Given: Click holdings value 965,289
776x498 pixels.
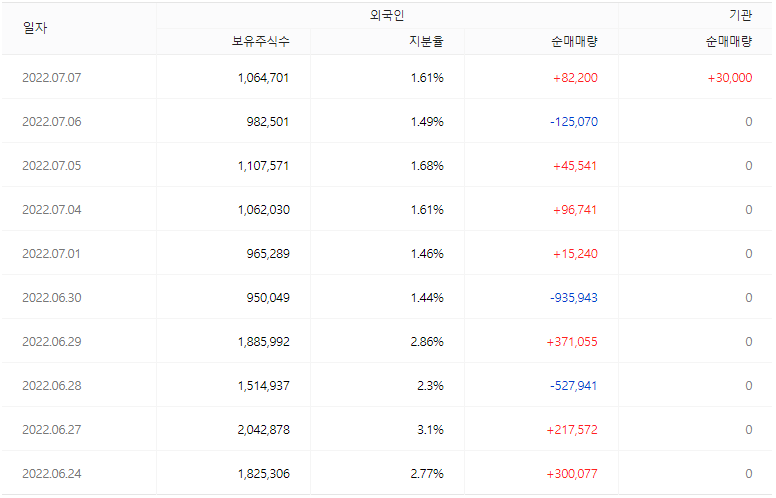Looking at the screenshot, I should tap(268, 254).
